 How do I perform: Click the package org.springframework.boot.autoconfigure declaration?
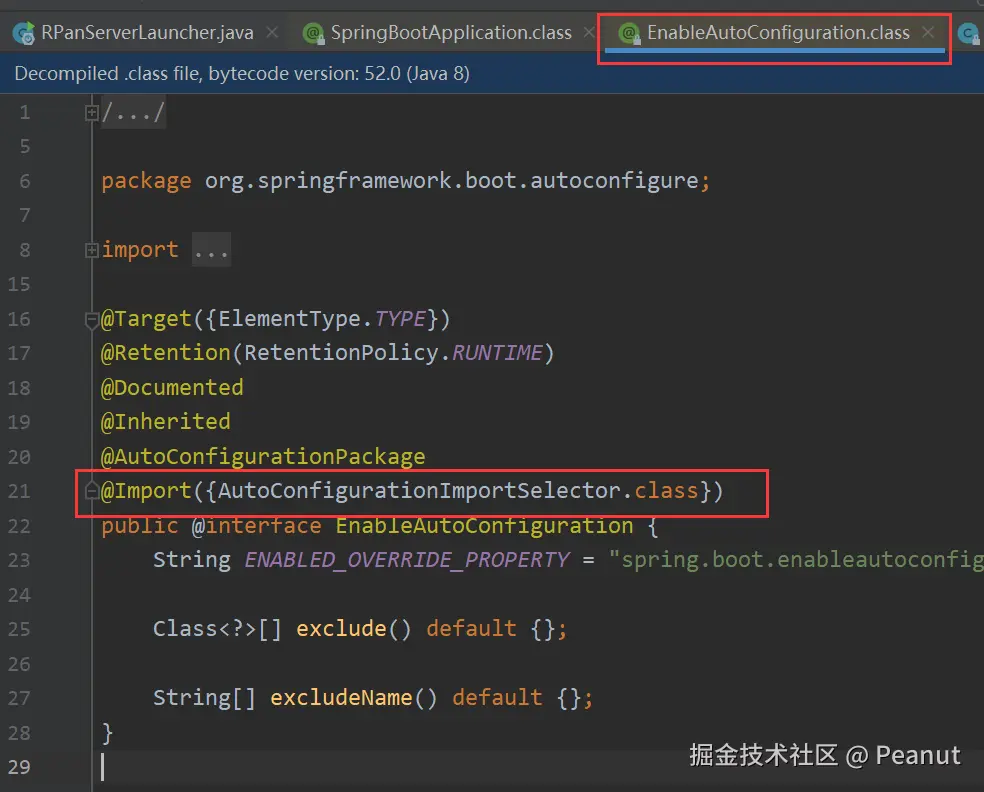pos(405,181)
